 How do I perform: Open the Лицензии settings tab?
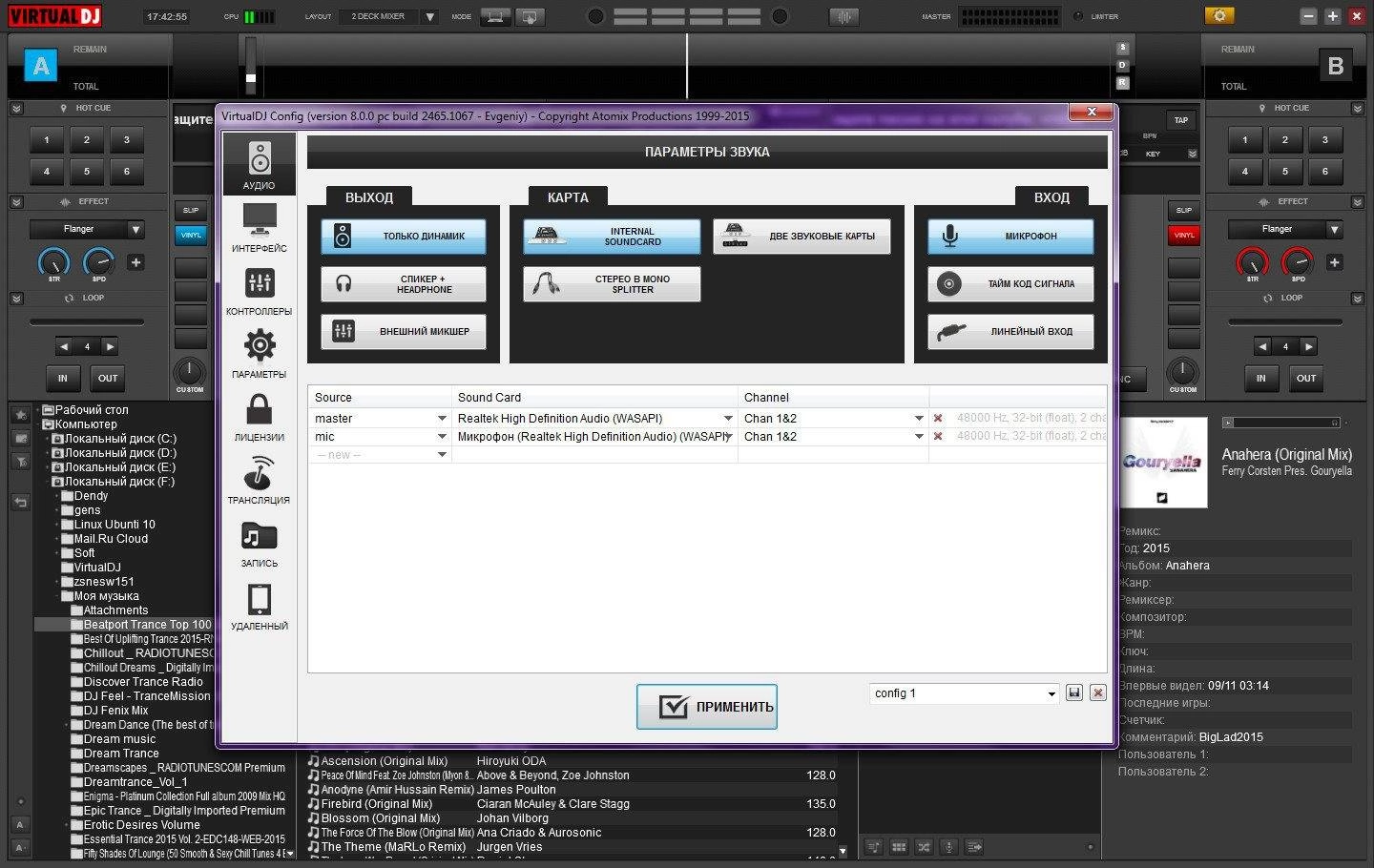click(259, 416)
